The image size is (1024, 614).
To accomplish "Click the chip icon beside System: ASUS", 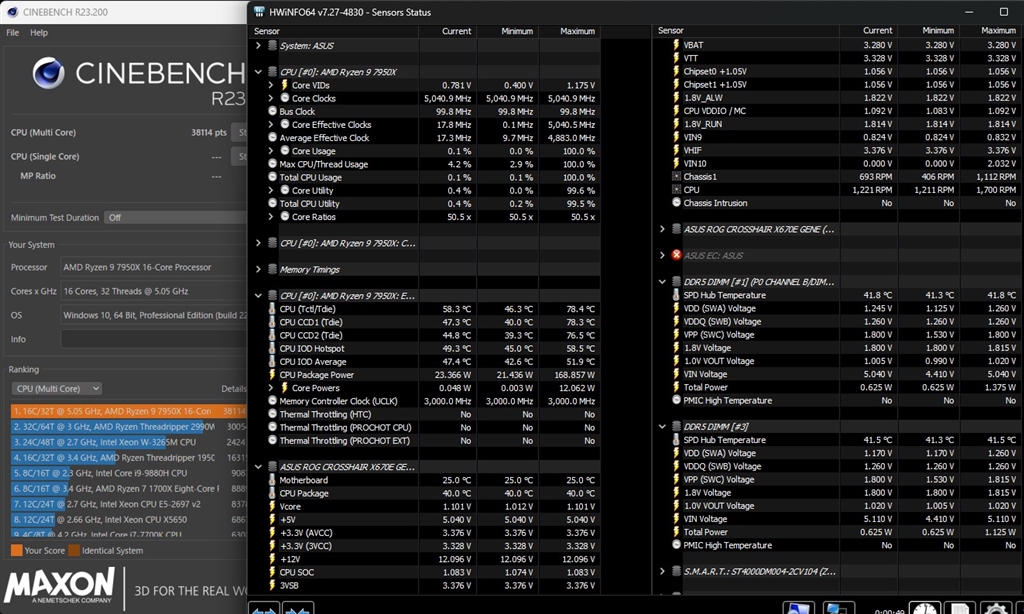I will (x=272, y=45).
